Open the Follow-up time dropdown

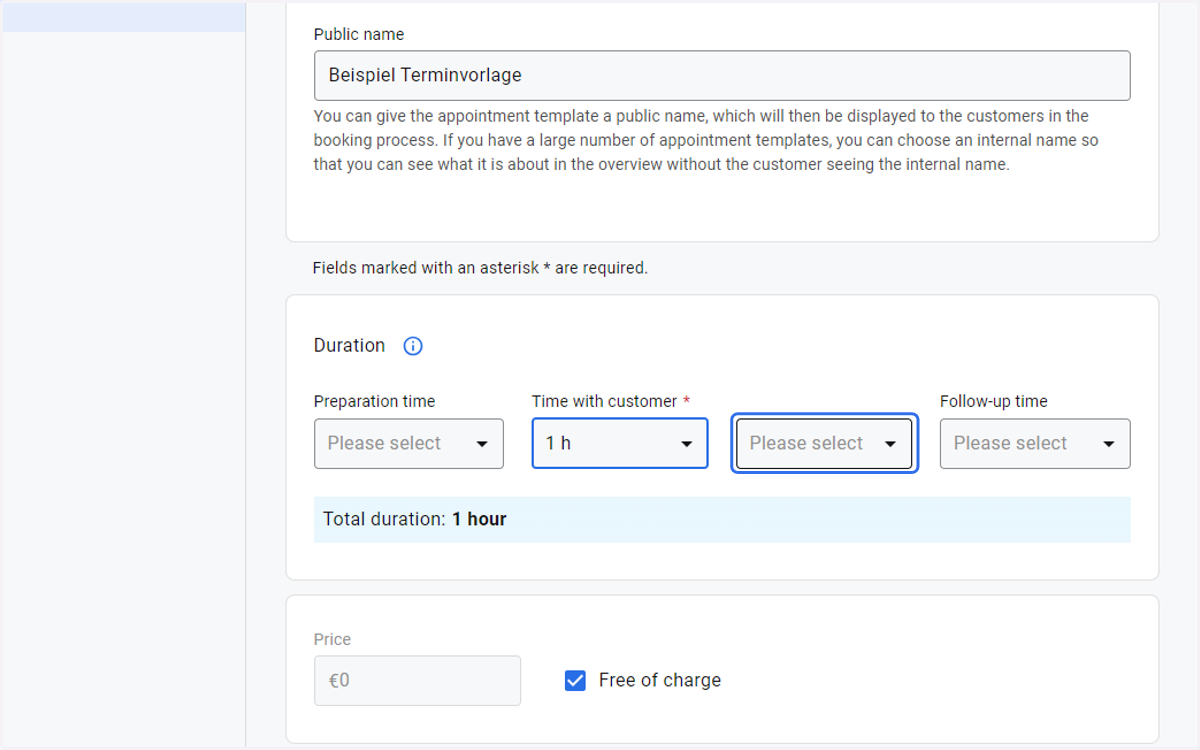tap(1035, 443)
